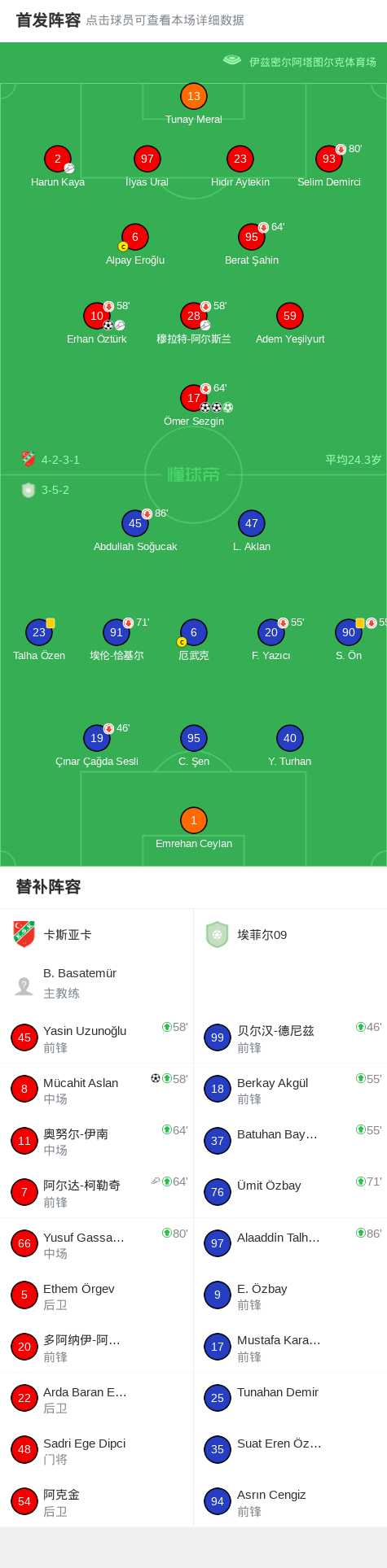Tap the Efeler 09 shield crest icon
387x1568 pixels.
click(217, 934)
